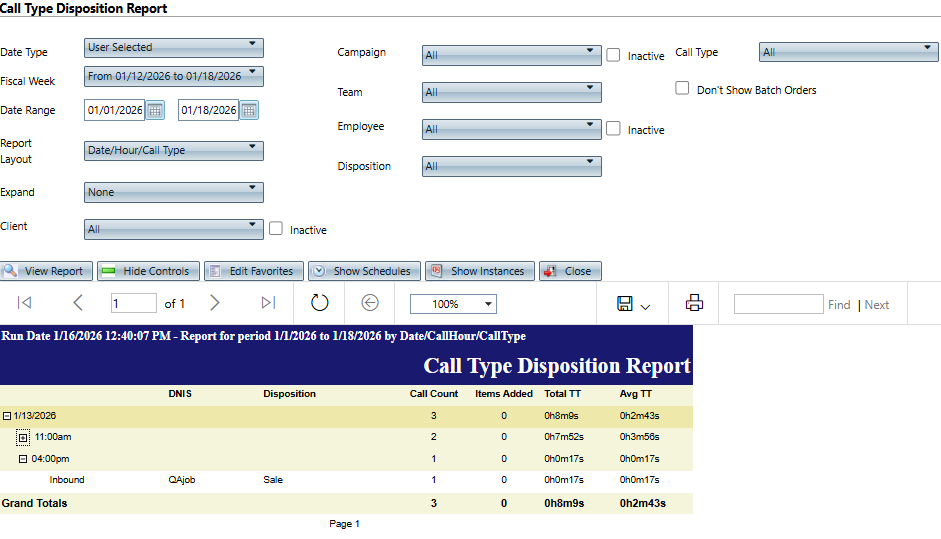Open the Disposition dropdown

coord(511,166)
